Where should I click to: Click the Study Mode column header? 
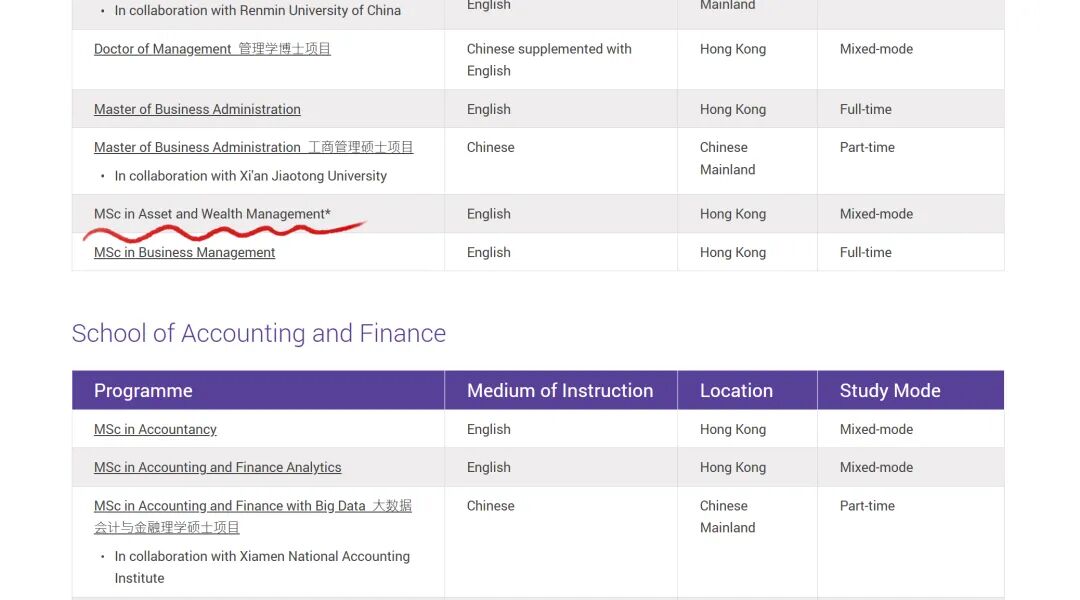889,391
